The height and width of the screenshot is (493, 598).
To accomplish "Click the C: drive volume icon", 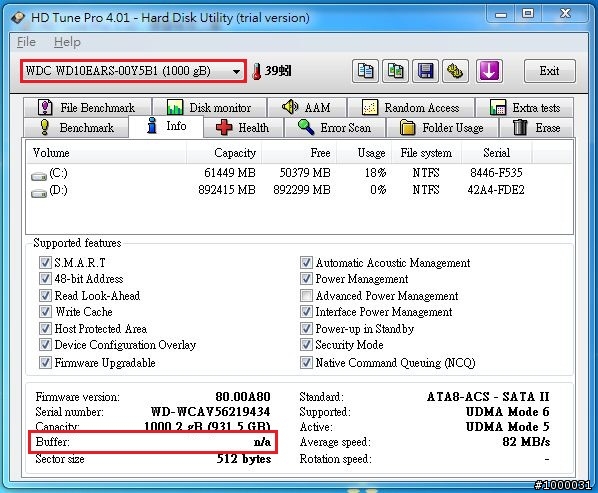I will 39,176.
